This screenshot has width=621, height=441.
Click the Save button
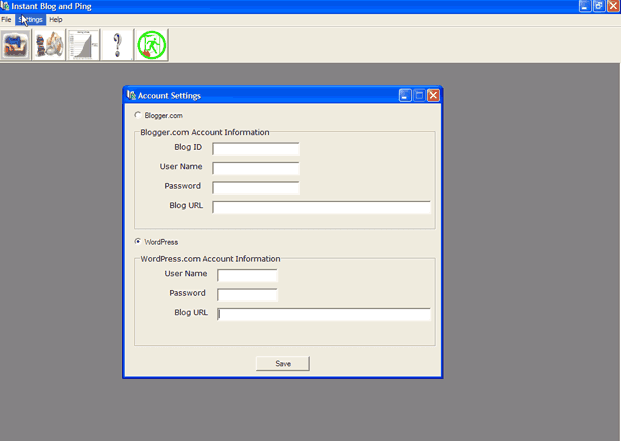click(x=283, y=364)
